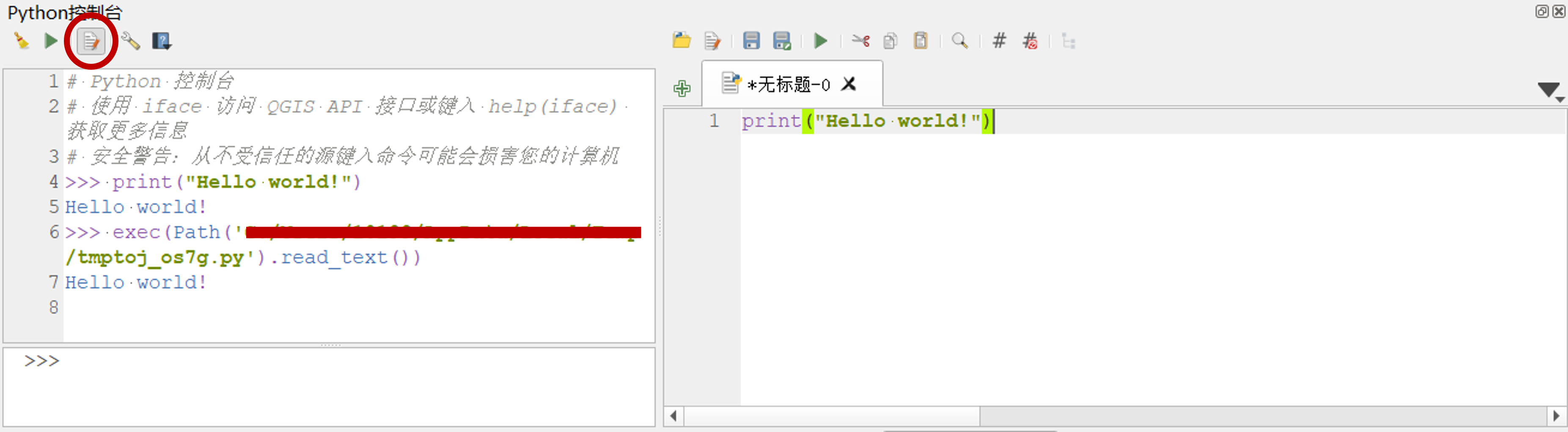Close the Python console panel

pos(1558,11)
